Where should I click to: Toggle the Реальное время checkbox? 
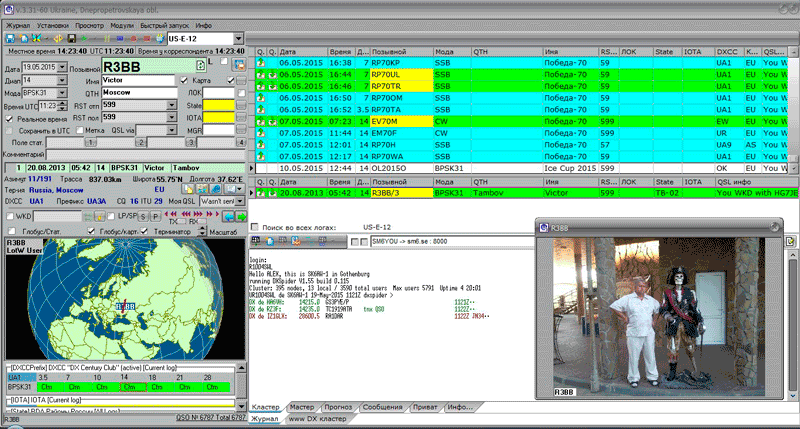(10, 118)
